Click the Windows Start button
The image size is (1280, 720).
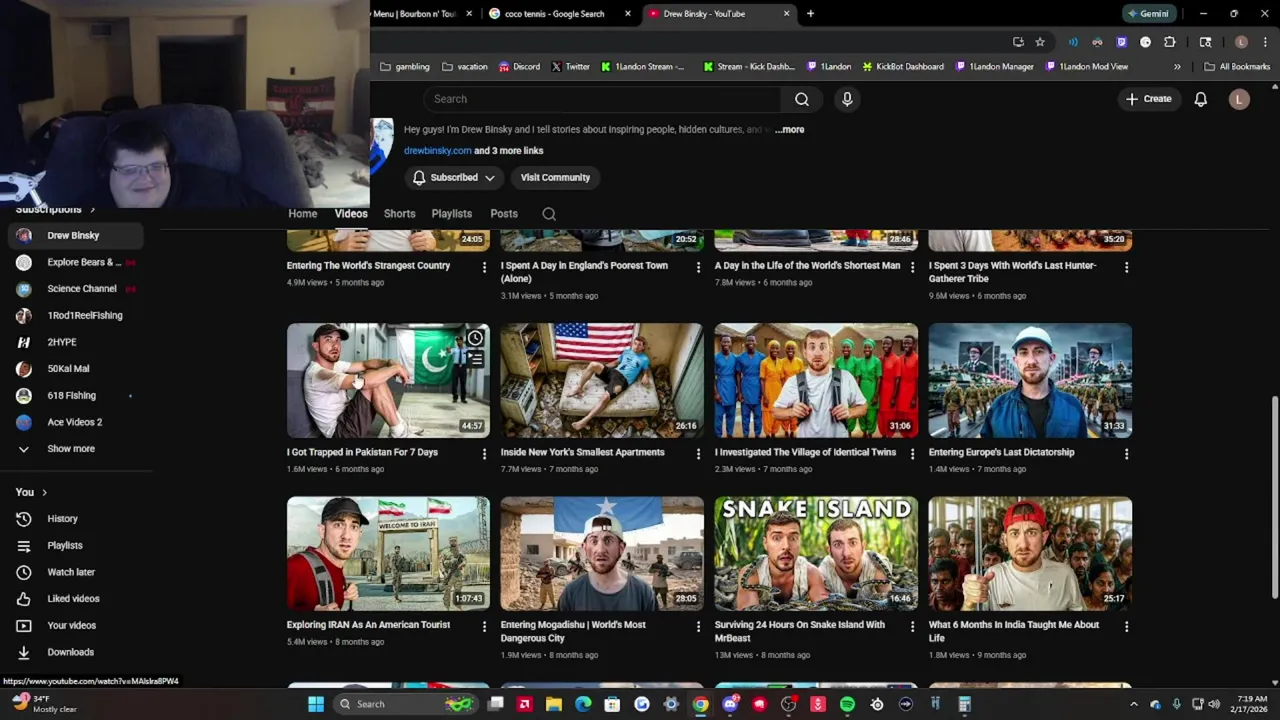click(316, 704)
